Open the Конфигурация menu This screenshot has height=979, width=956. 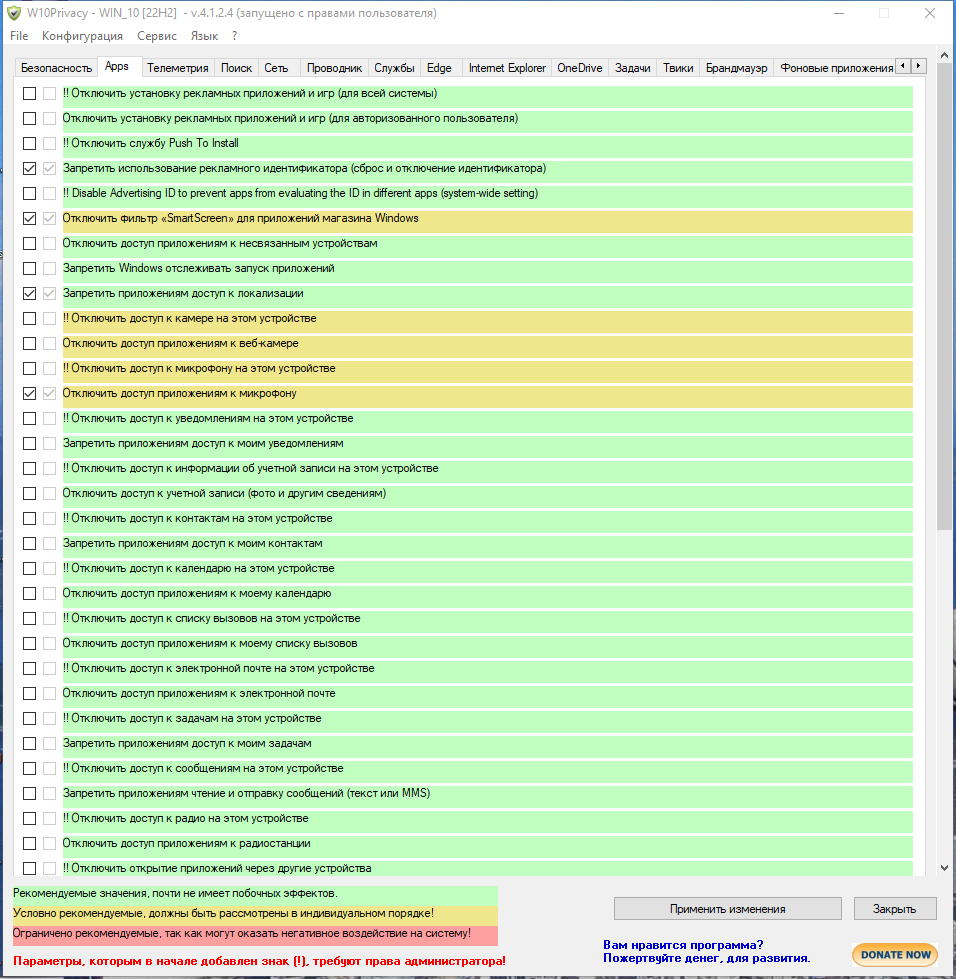click(82, 36)
